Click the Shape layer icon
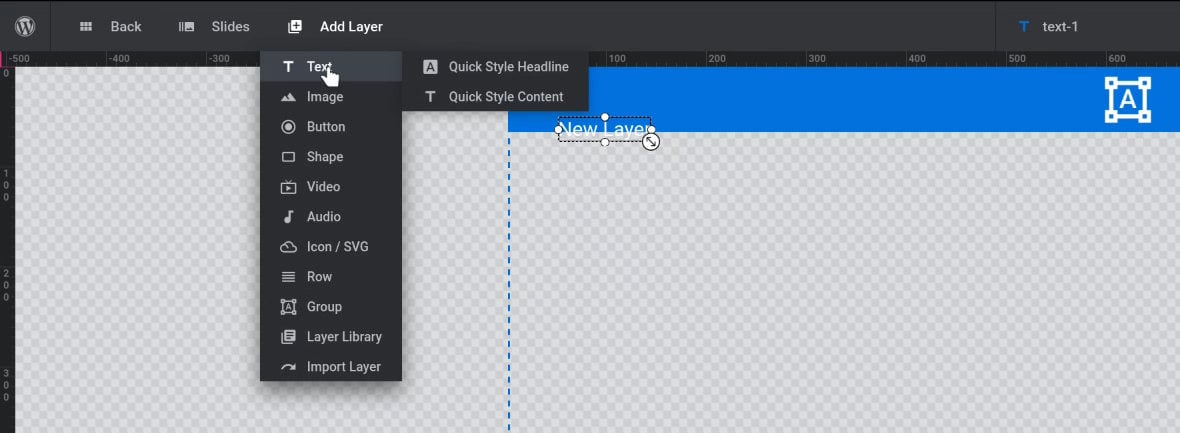The width and height of the screenshot is (1180, 433). 288,157
